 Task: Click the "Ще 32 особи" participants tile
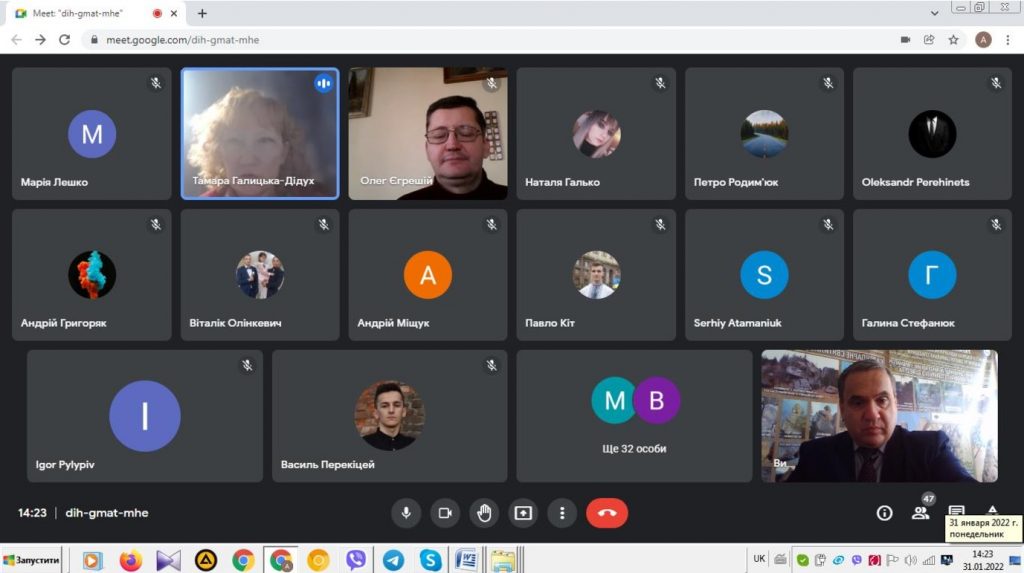pyautogui.click(x=634, y=416)
